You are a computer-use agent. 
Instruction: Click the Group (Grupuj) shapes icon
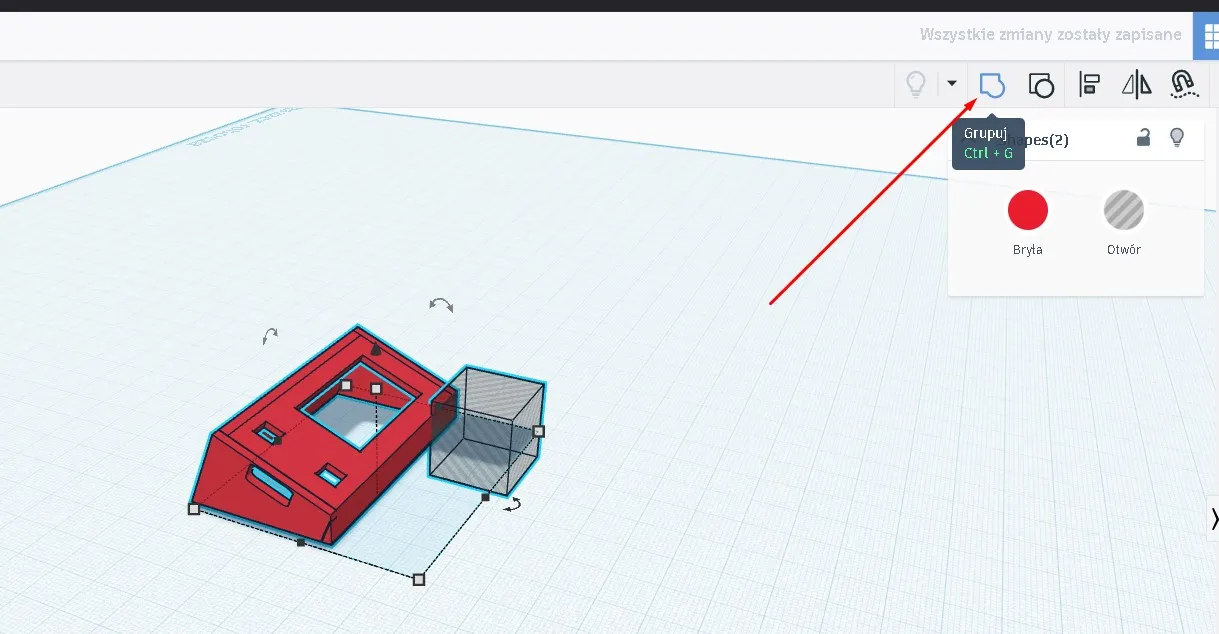[x=991, y=85]
